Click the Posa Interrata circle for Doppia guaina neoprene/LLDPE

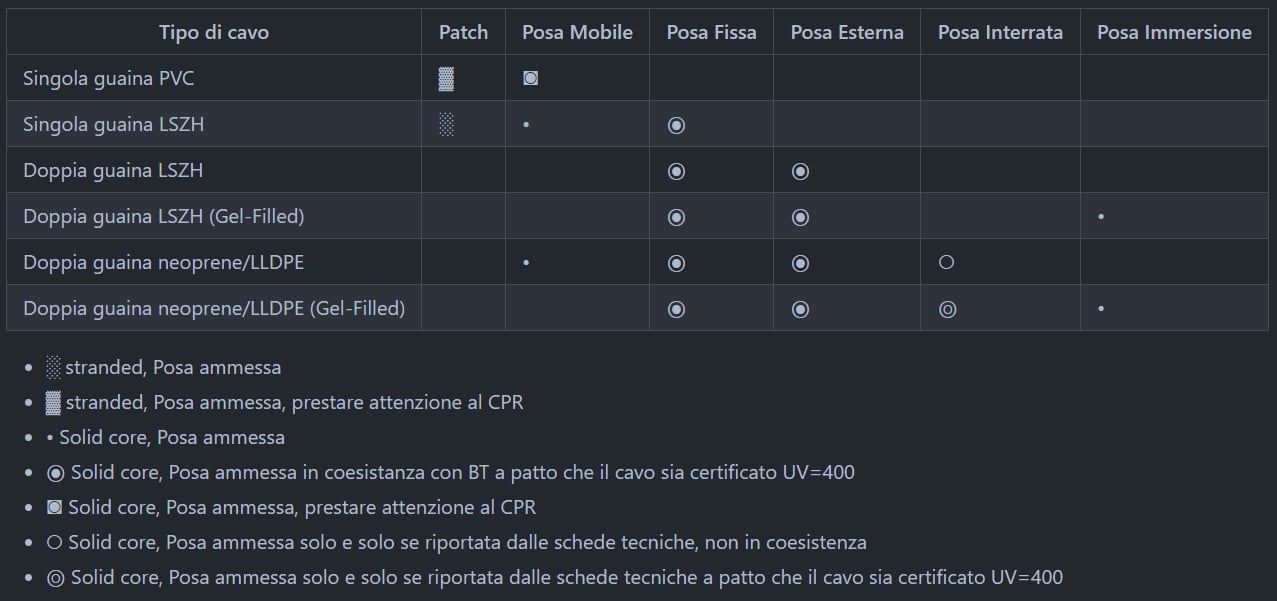pyautogui.click(x=947, y=263)
